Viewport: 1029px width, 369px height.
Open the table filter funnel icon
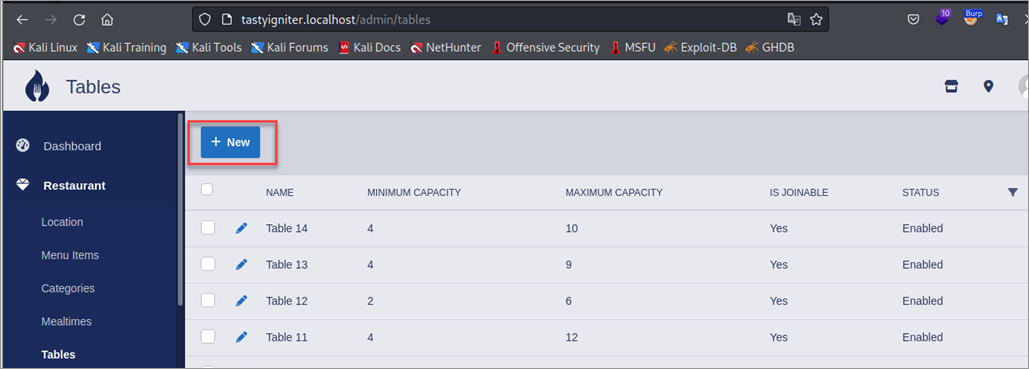pyautogui.click(x=1013, y=192)
